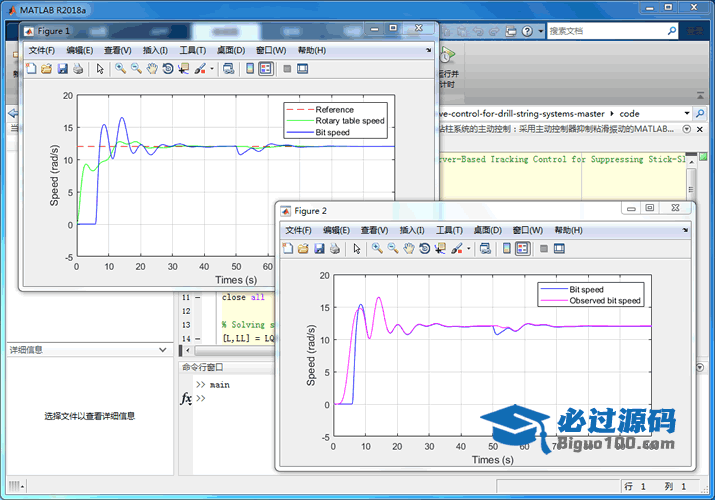Activate Zoom In tool in Figure 2
Image resolution: width=715 pixels, height=500 pixels.
click(377, 248)
